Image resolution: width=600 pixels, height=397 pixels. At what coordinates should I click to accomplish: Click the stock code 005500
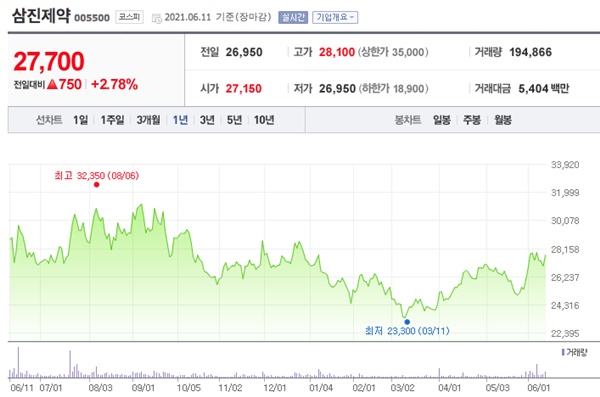(x=92, y=18)
